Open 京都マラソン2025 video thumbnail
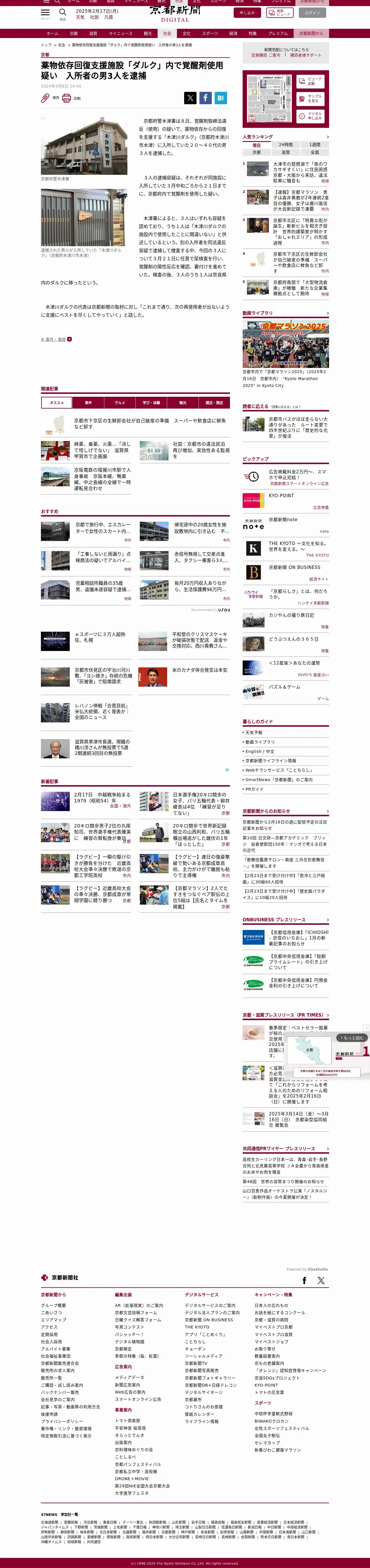 (x=286, y=343)
